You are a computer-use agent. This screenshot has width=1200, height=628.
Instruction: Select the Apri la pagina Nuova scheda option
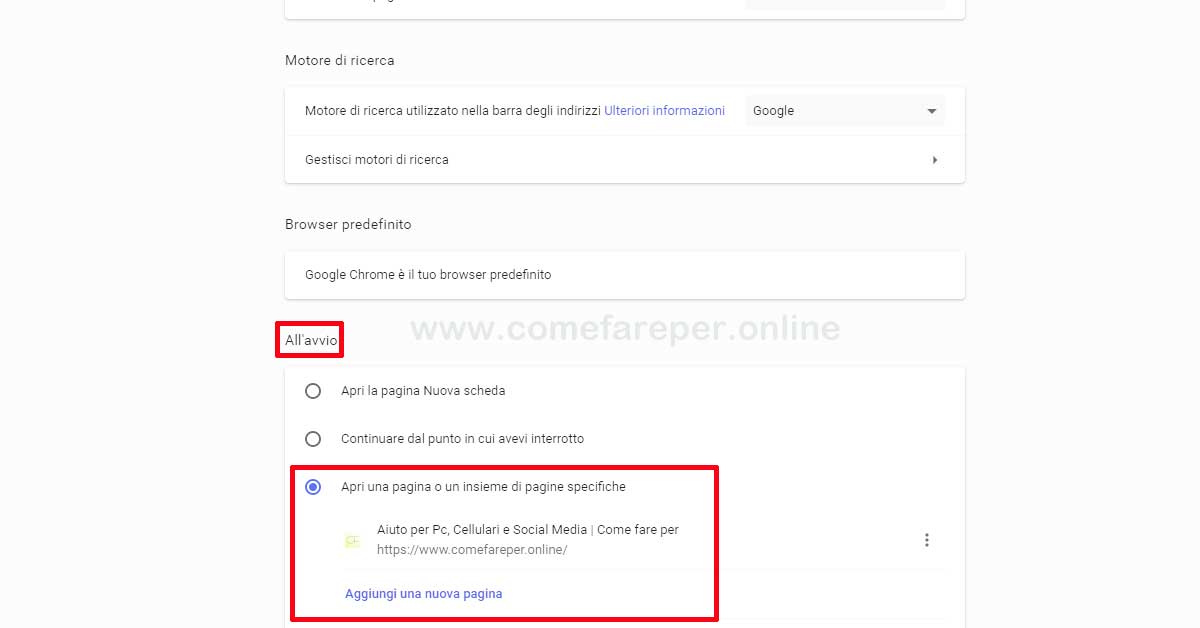tap(312, 391)
